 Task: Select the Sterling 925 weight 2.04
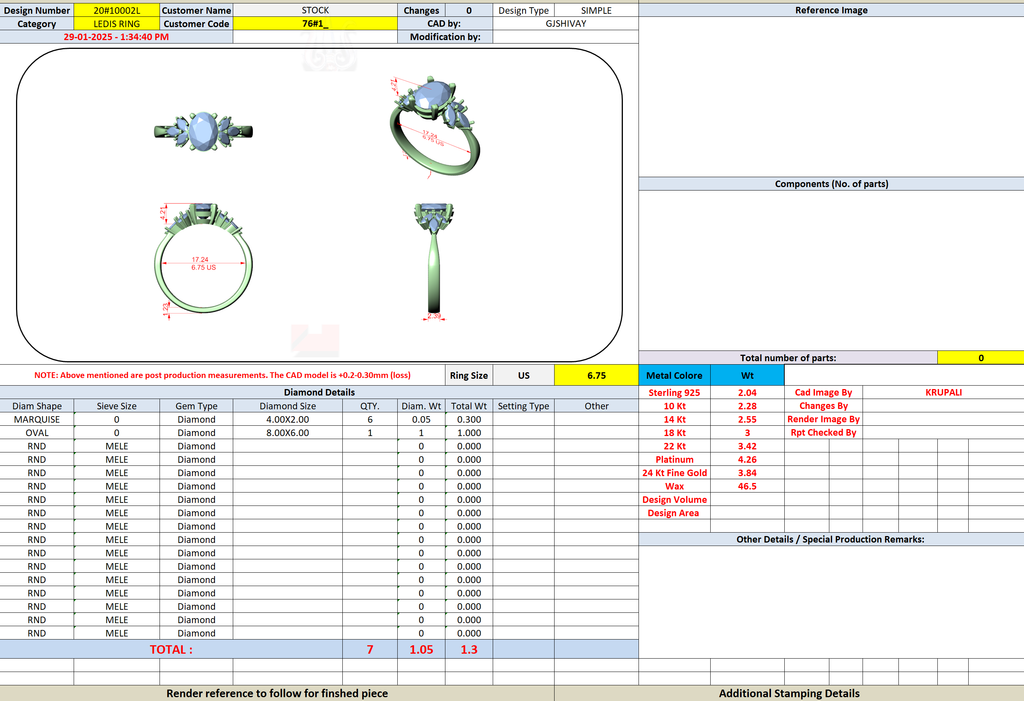[x=747, y=393]
